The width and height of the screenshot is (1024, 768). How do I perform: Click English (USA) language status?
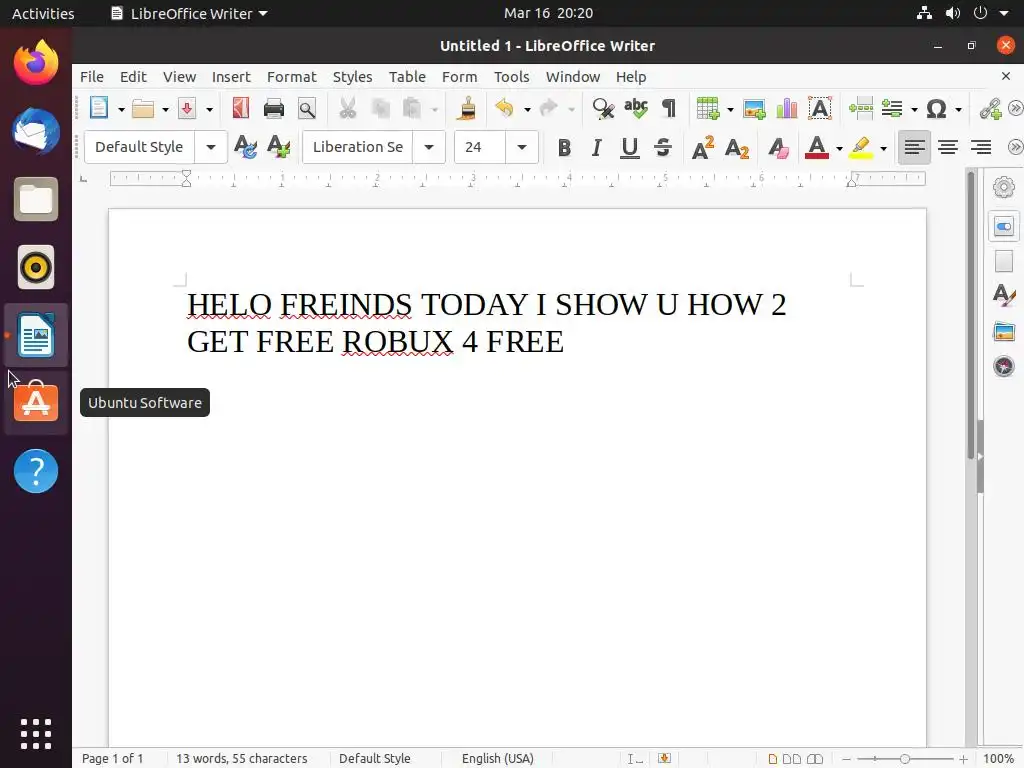coord(498,759)
